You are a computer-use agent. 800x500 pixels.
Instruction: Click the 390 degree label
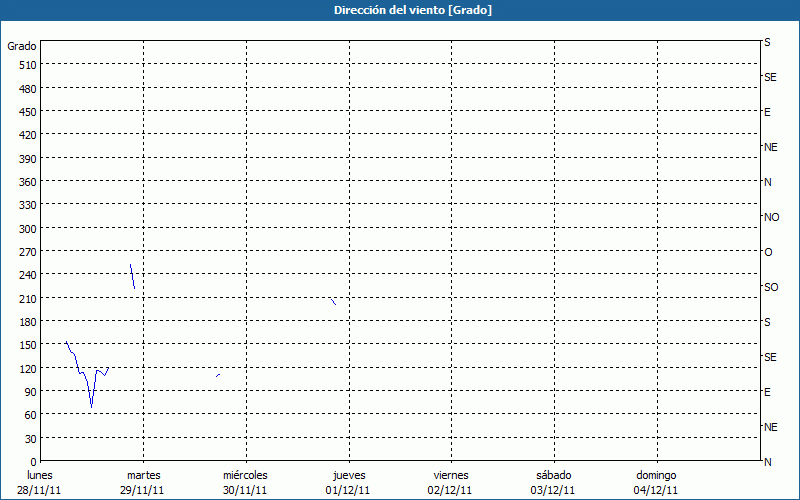(28, 159)
